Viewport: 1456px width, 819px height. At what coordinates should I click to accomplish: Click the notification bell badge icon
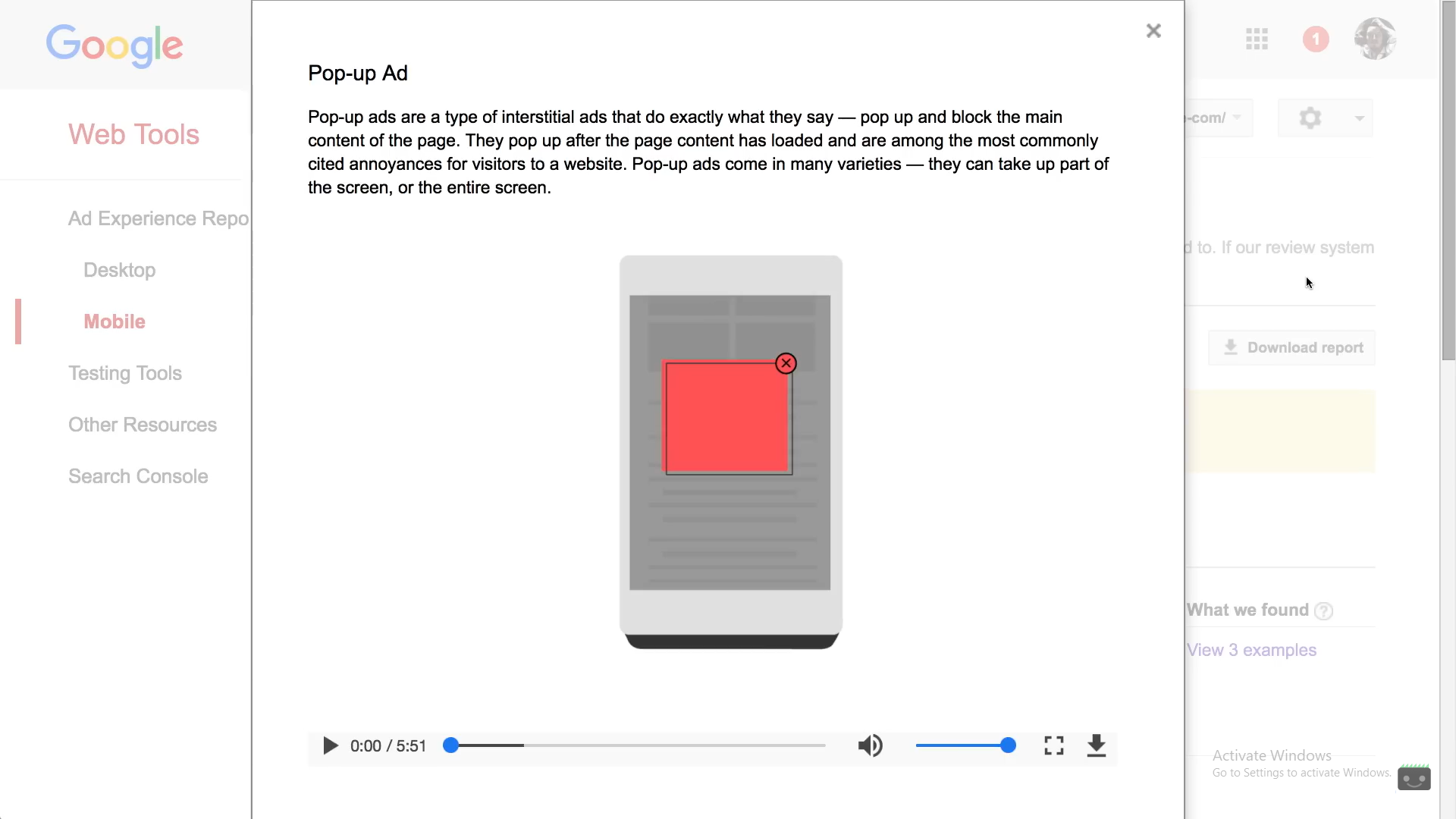tap(1316, 39)
